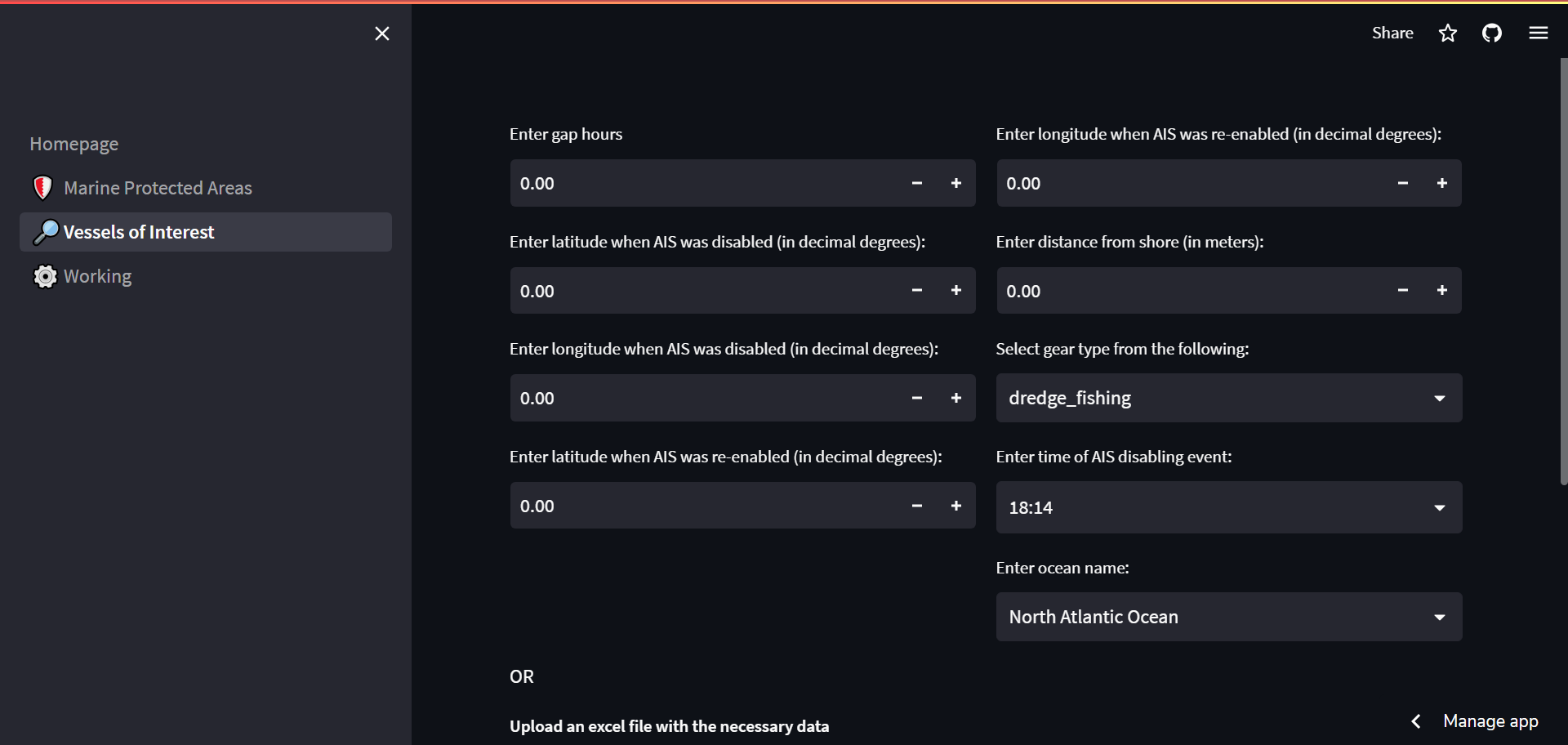The image size is (1568, 745).
Task: Click the star favorite icon
Action: click(x=1448, y=33)
